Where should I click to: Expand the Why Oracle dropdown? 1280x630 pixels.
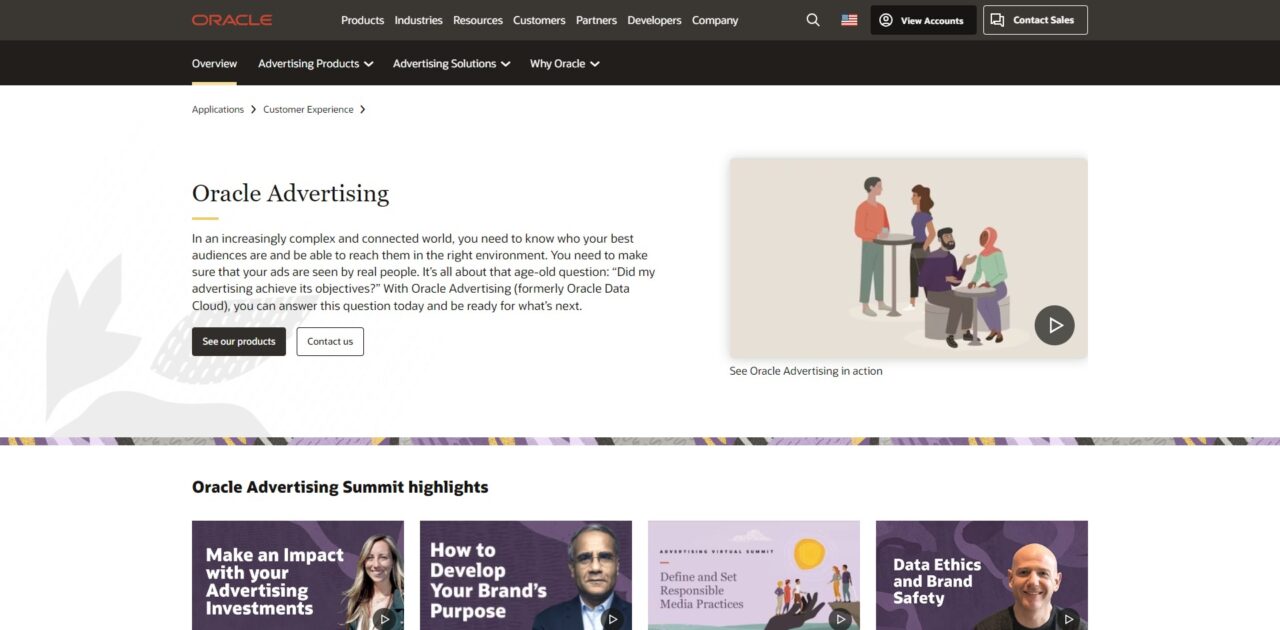pos(565,63)
